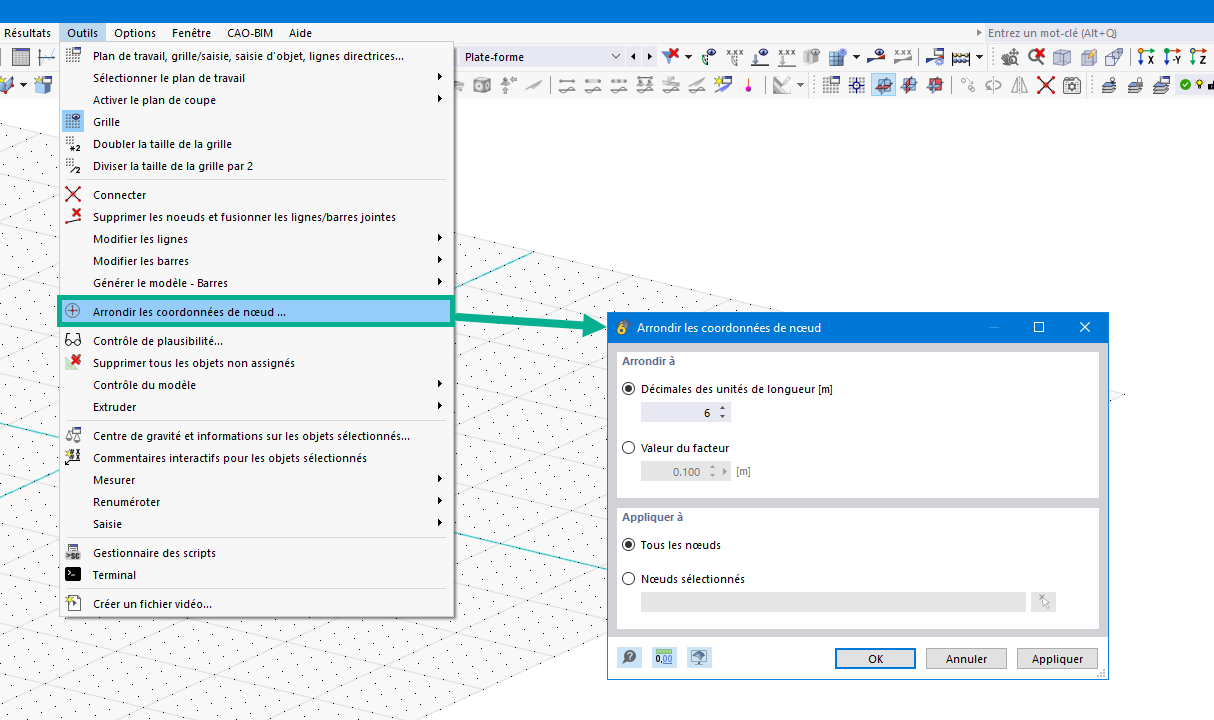
Task: Open the Plate-forme combo box
Action: (542, 57)
